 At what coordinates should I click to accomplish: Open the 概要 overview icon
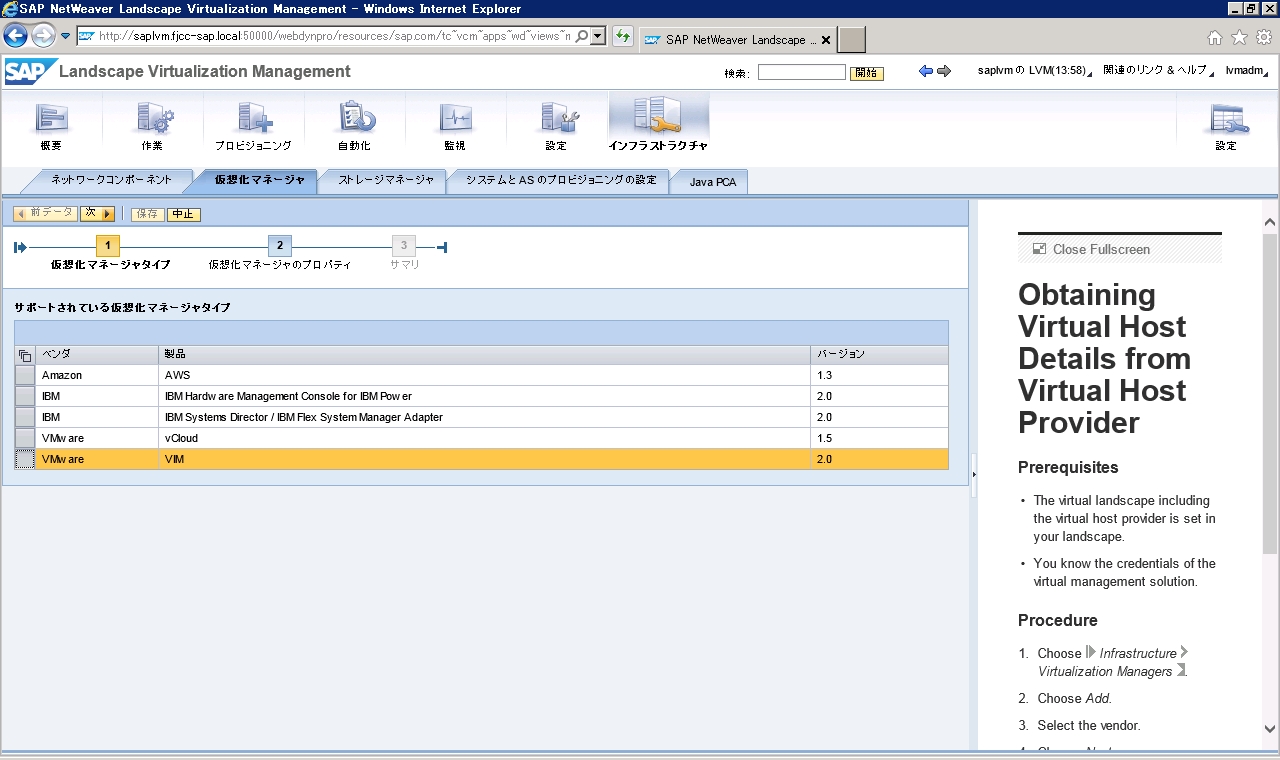point(51,124)
